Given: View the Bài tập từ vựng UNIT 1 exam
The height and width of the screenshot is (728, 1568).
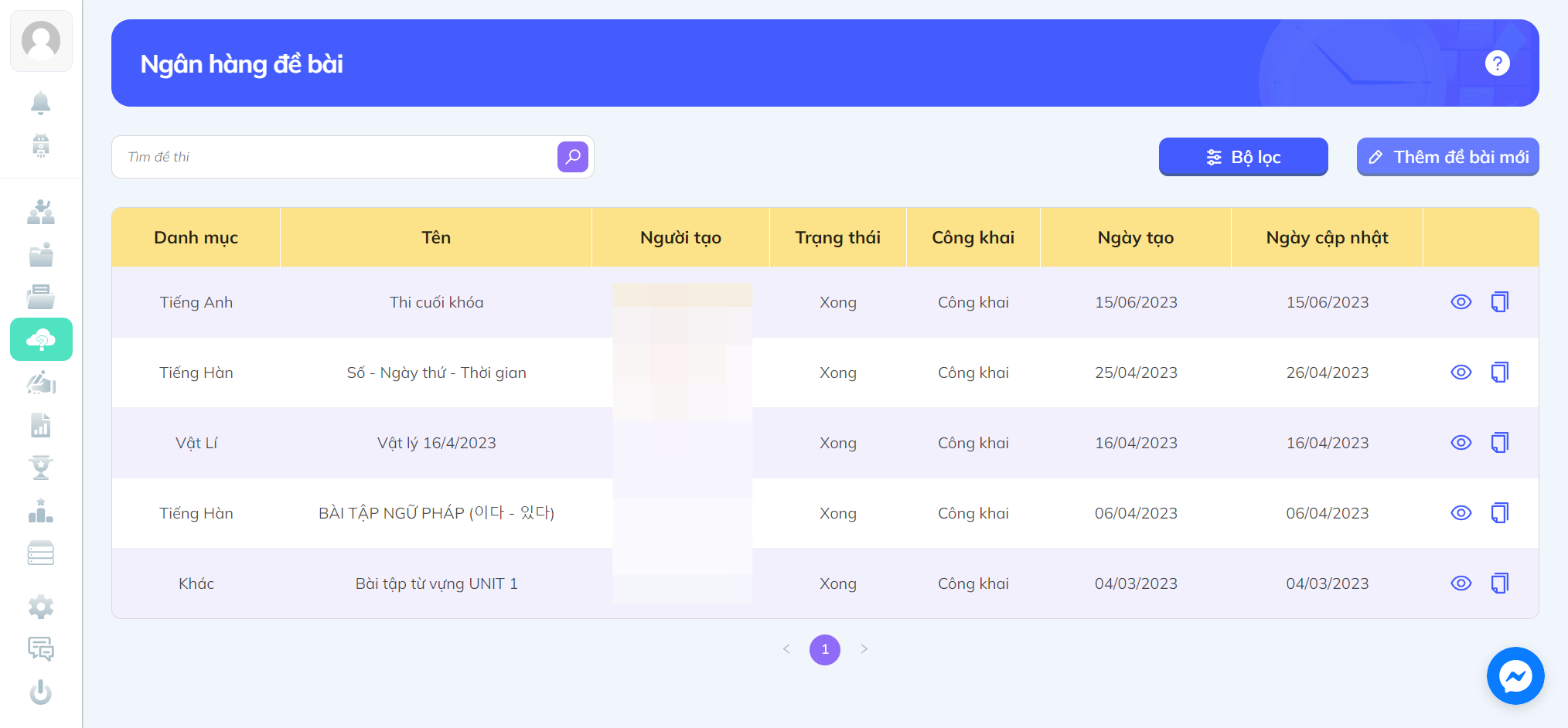Looking at the screenshot, I should click(x=1461, y=583).
